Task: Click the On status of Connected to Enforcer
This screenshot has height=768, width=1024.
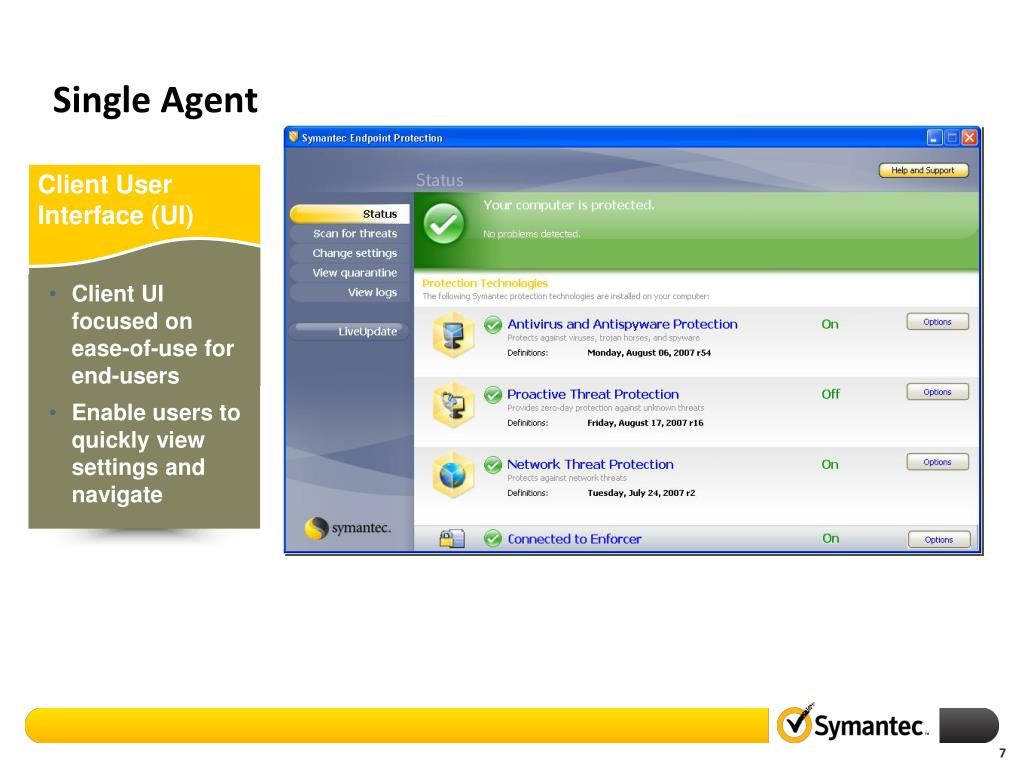Action: [831, 539]
